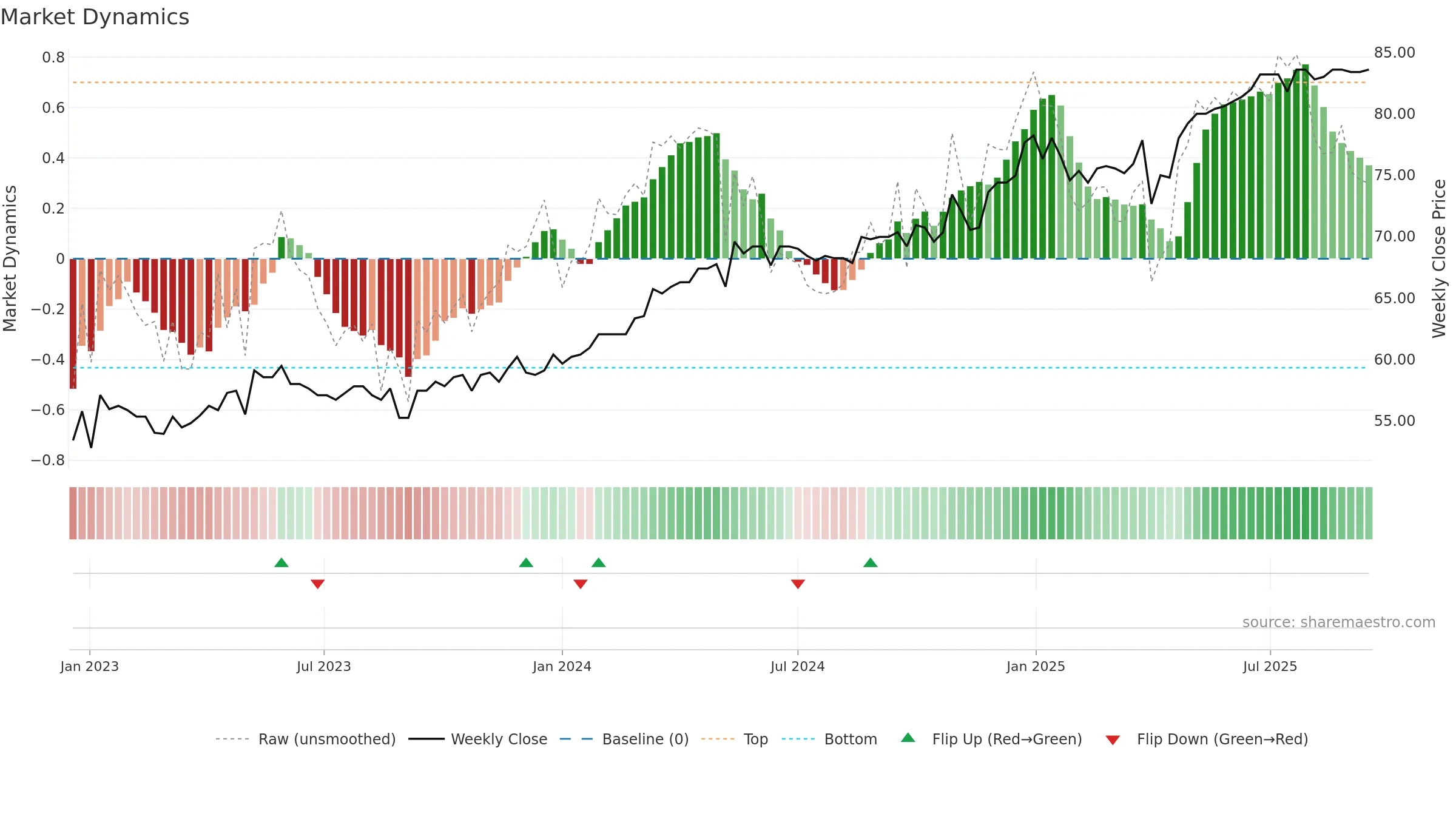Click the 0.2 left axis tick
Image resolution: width=1456 pixels, height=819 pixels.
[53, 209]
